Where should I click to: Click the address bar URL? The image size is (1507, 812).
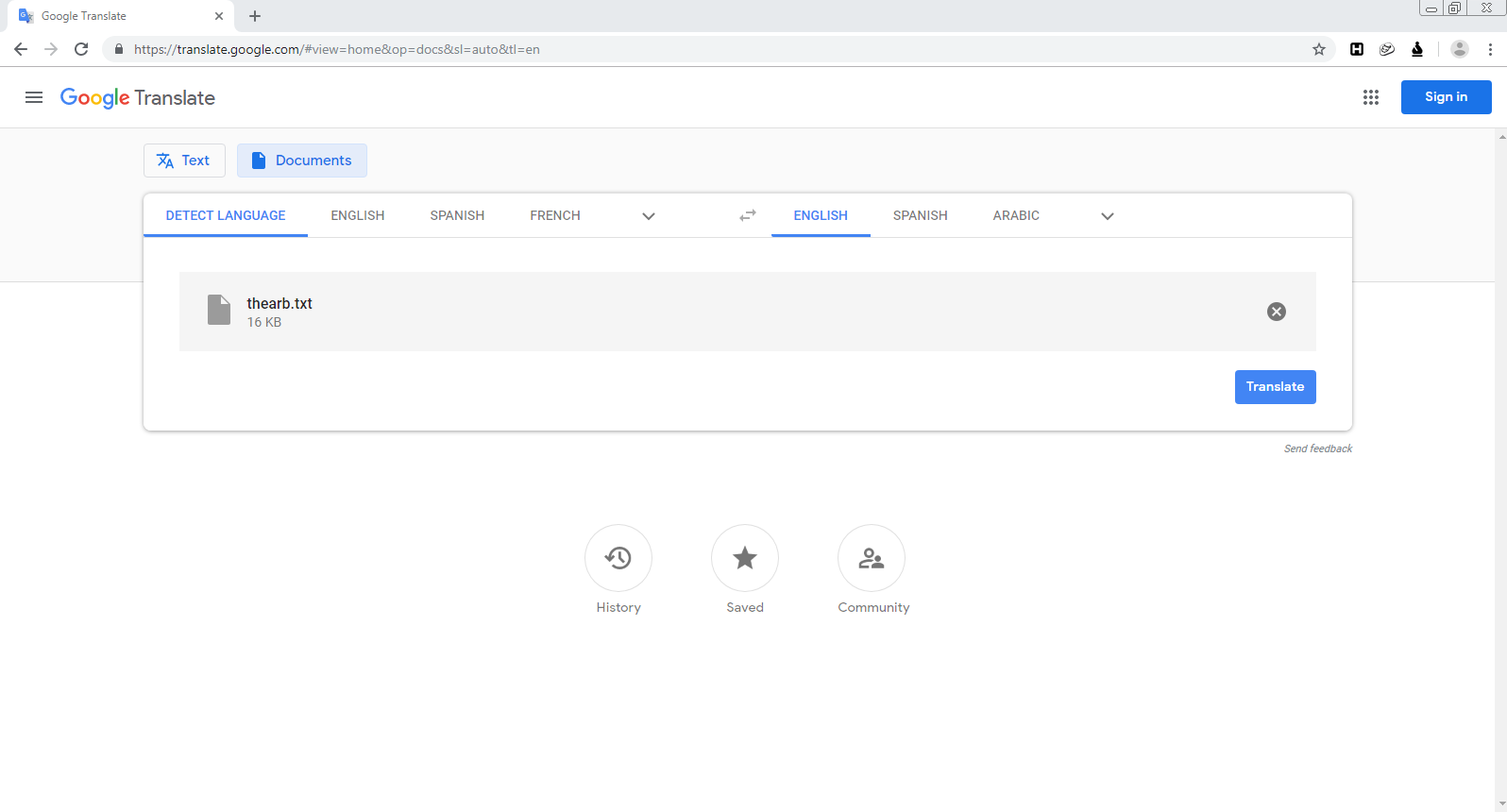[x=337, y=49]
